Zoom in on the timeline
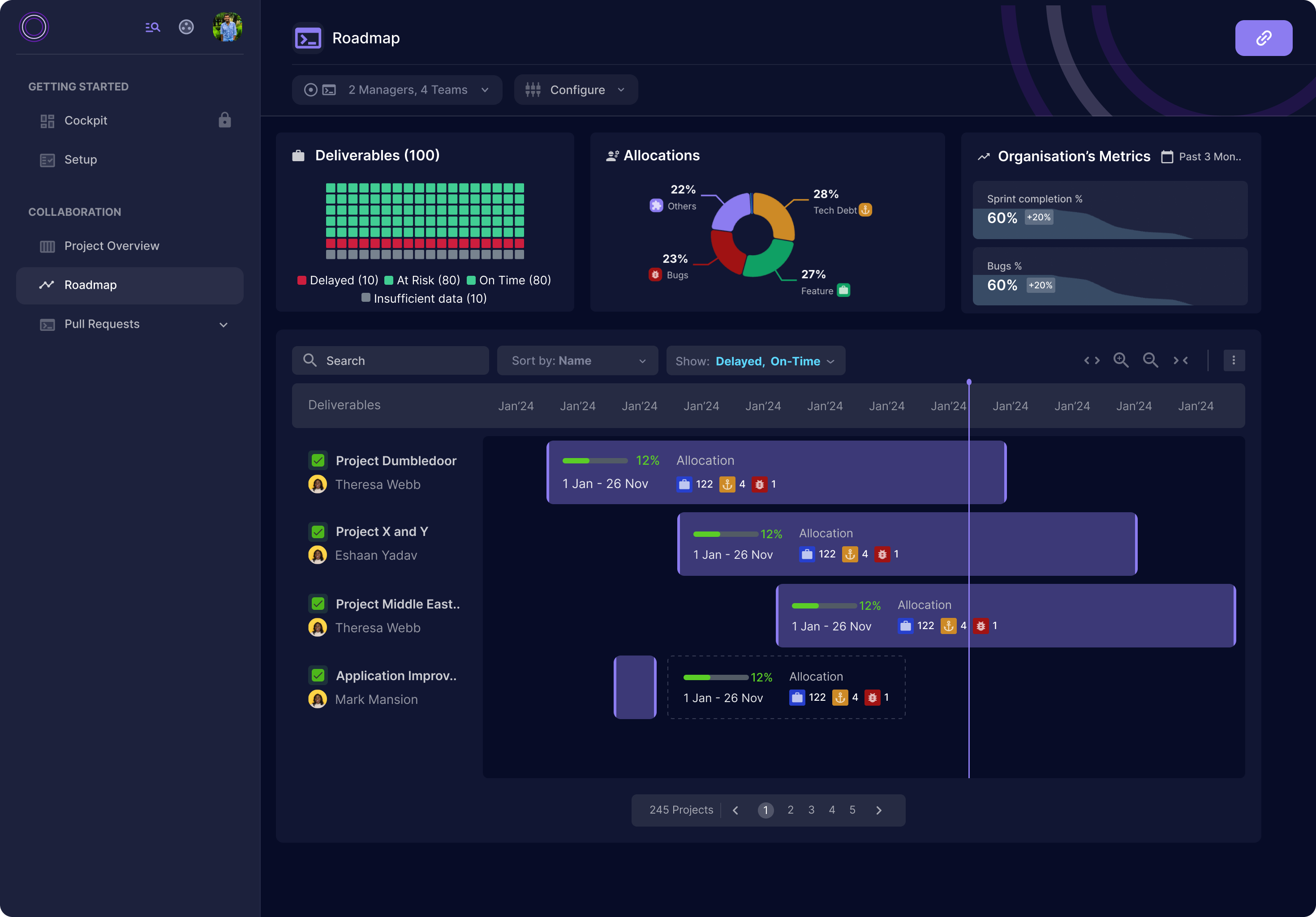 click(x=1121, y=360)
